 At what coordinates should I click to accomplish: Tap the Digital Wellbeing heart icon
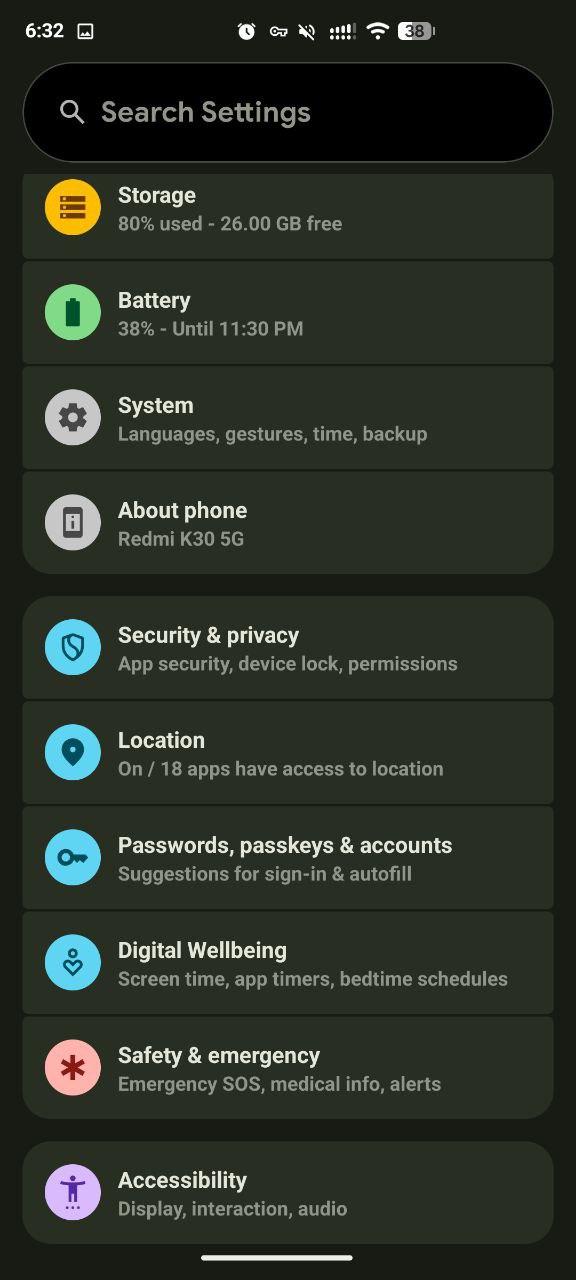tap(73, 962)
